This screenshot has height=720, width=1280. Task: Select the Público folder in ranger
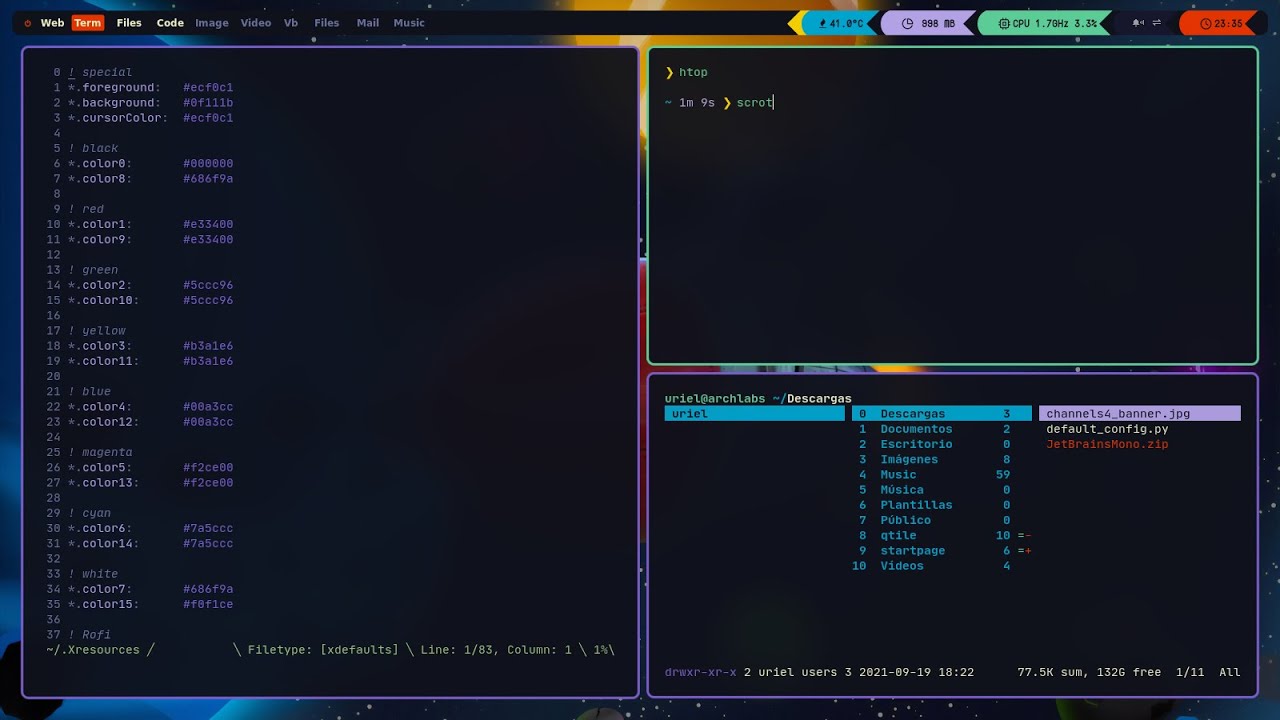[941, 520]
